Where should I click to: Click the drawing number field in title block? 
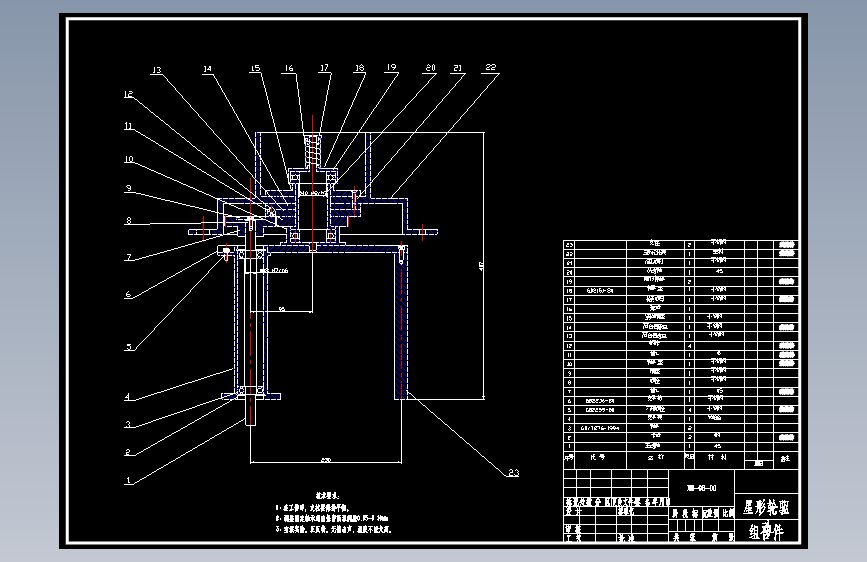point(702,488)
